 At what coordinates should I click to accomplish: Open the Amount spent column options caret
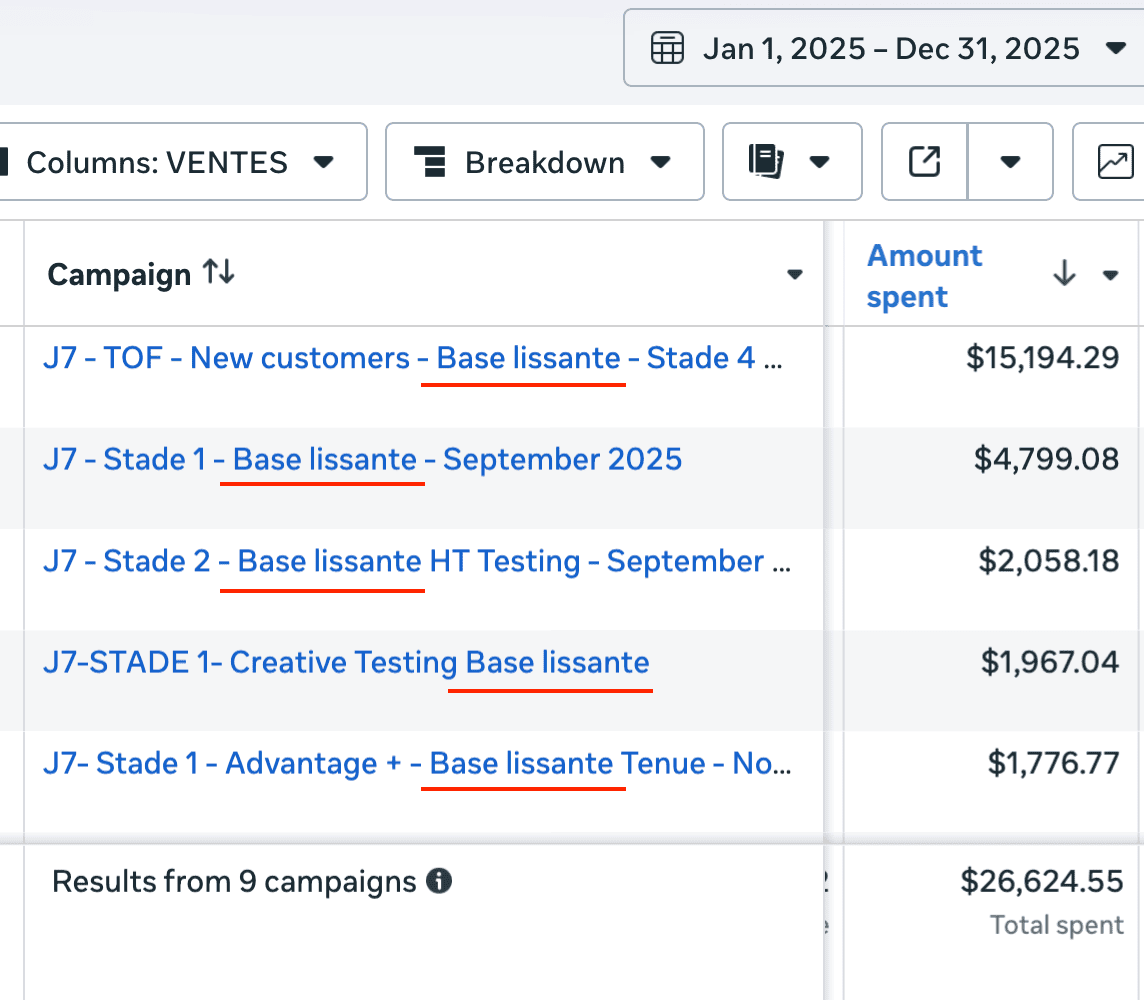point(1110,275)
